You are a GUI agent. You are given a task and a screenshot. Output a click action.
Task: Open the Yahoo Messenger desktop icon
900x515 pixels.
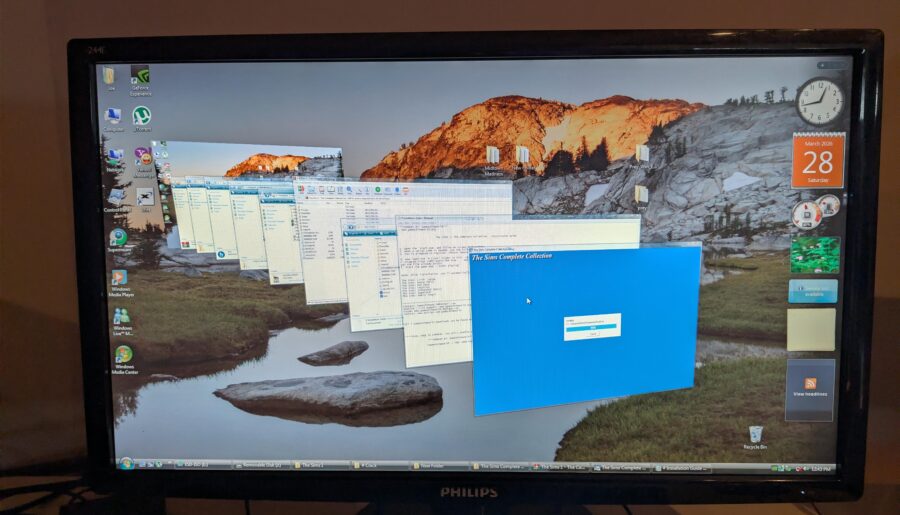143,157
